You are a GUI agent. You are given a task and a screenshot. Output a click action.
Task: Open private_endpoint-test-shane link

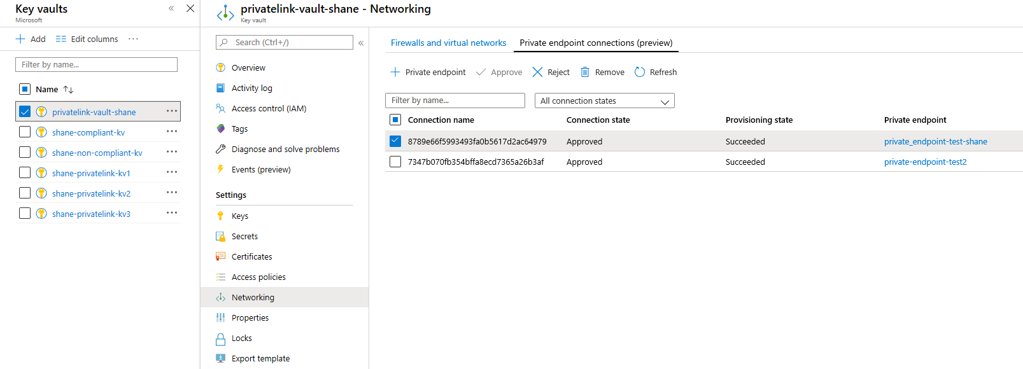[x=936, y=141]
